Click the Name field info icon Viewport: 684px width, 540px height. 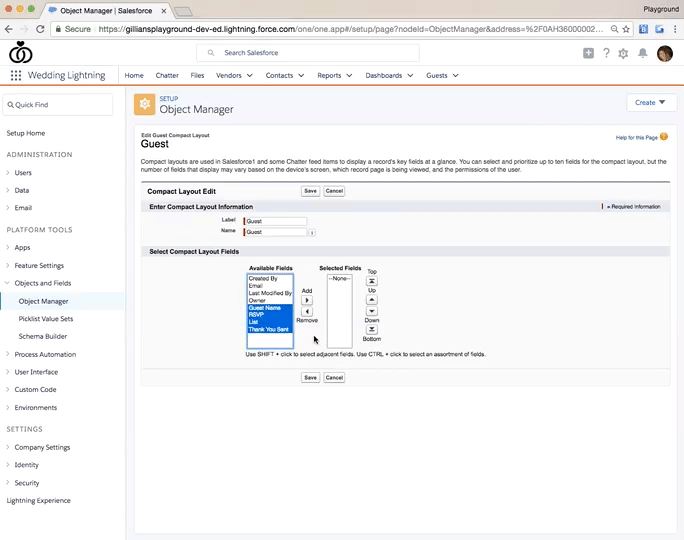click(312, 232)
